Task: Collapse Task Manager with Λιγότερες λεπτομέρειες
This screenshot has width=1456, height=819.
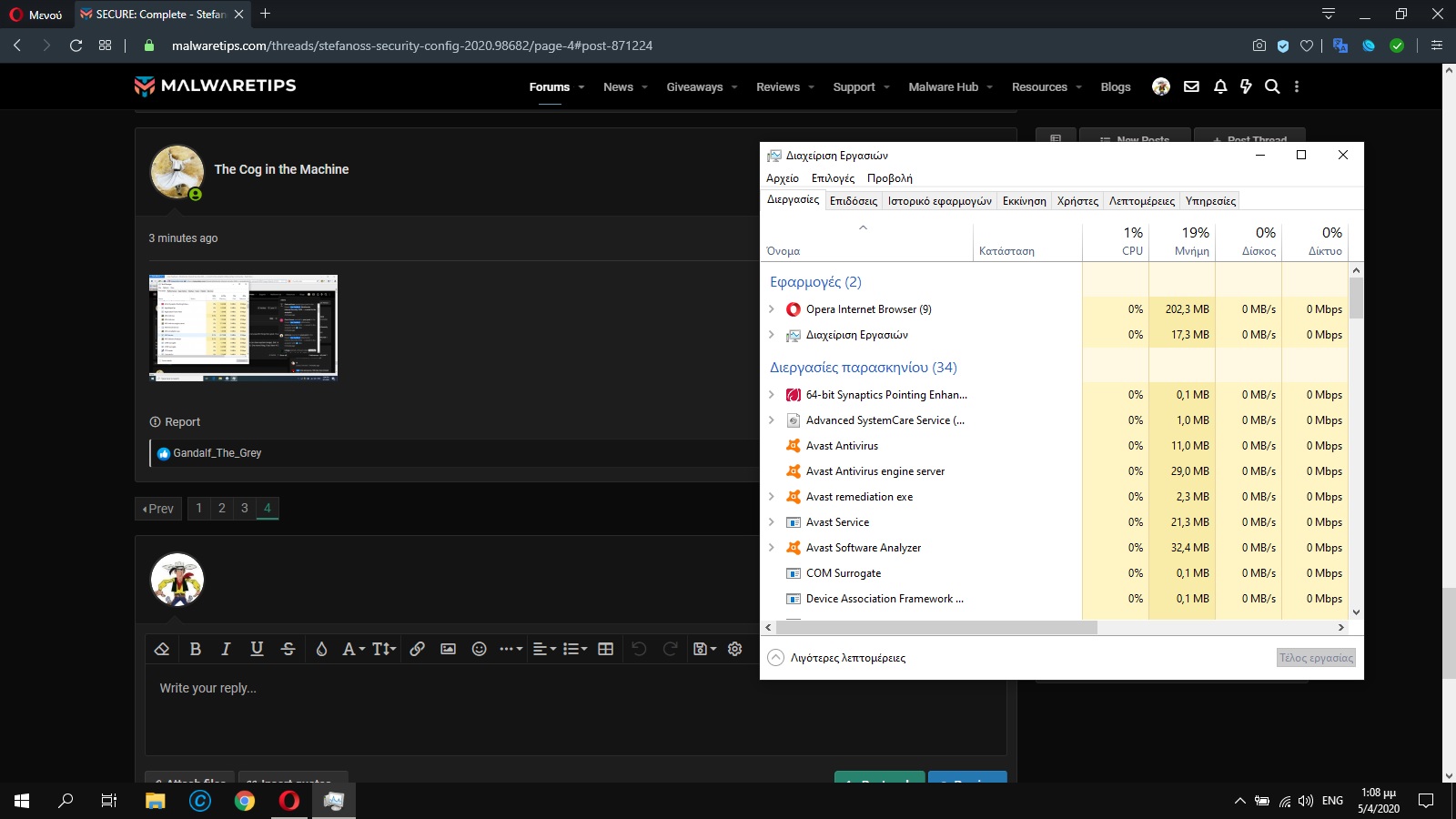Action: click(x=837, y=658)
